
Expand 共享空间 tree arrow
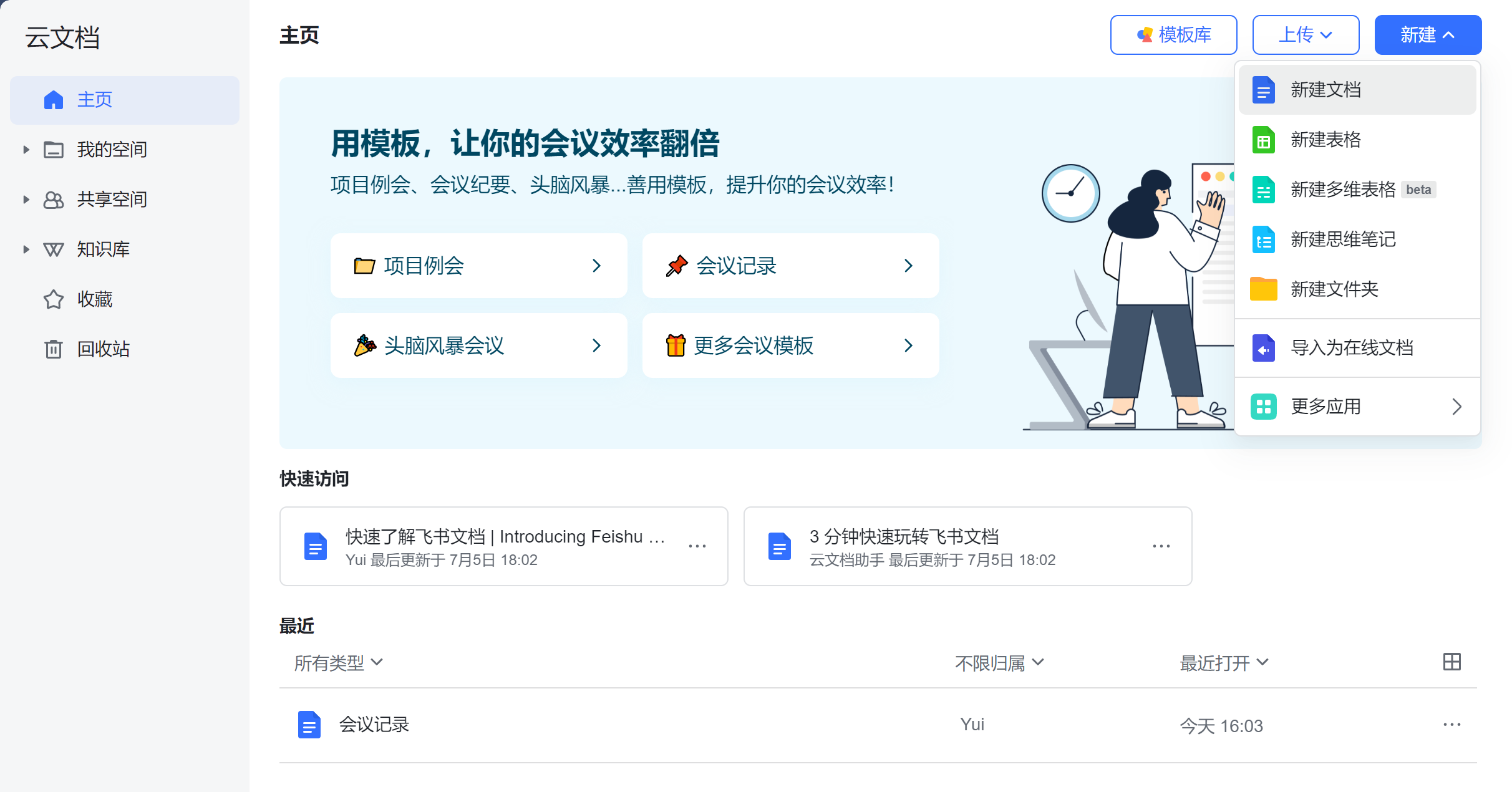pos(26,200)
